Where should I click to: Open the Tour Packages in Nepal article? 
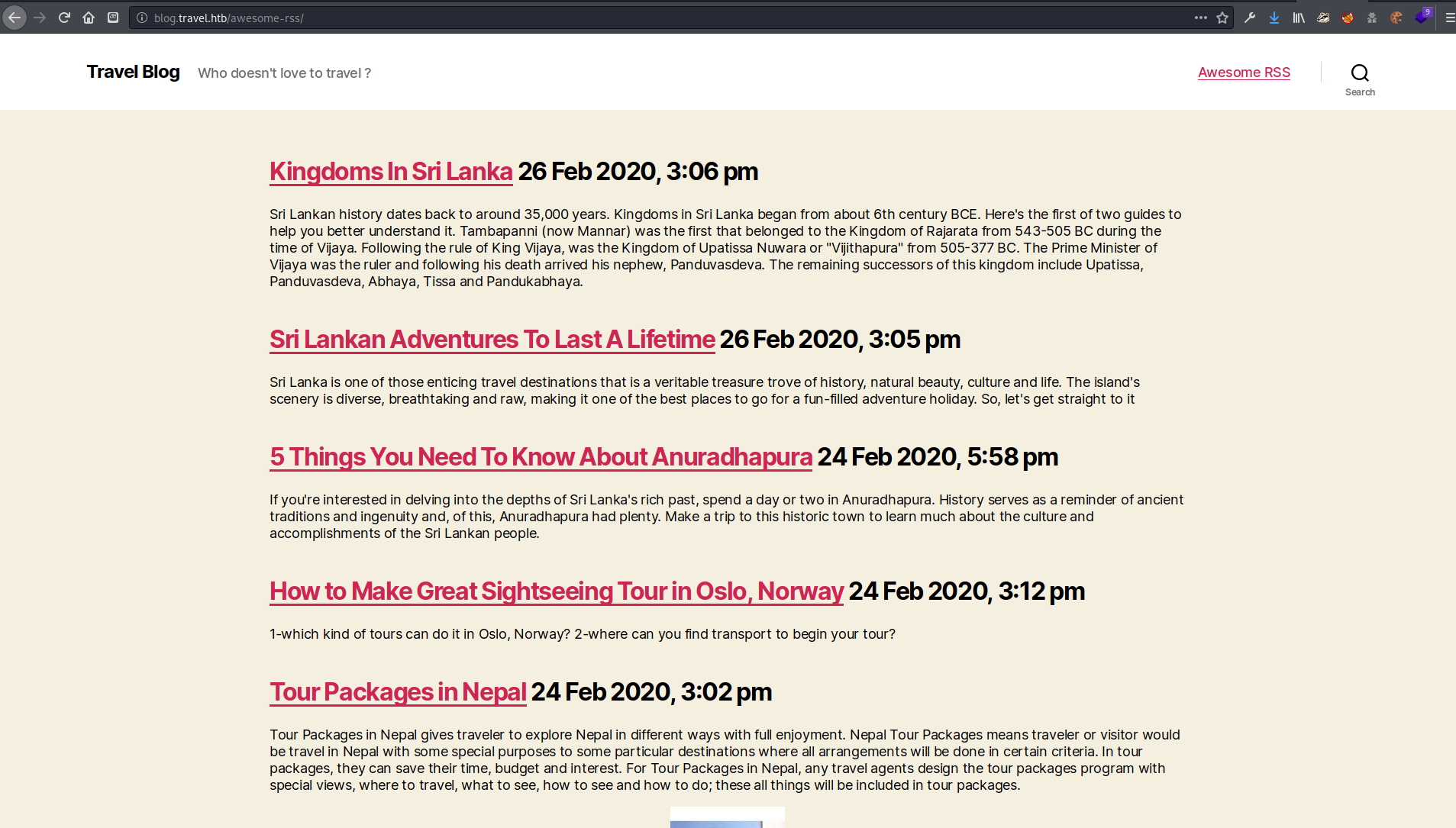[398, 692]
